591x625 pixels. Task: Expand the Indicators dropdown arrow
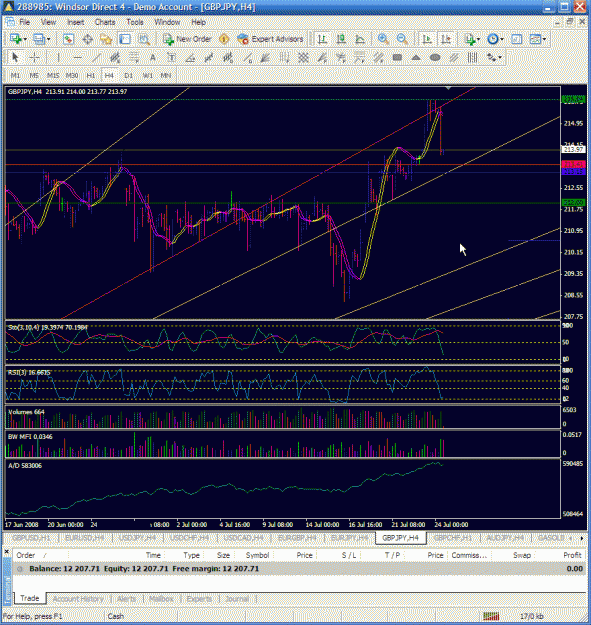(478, 39)
